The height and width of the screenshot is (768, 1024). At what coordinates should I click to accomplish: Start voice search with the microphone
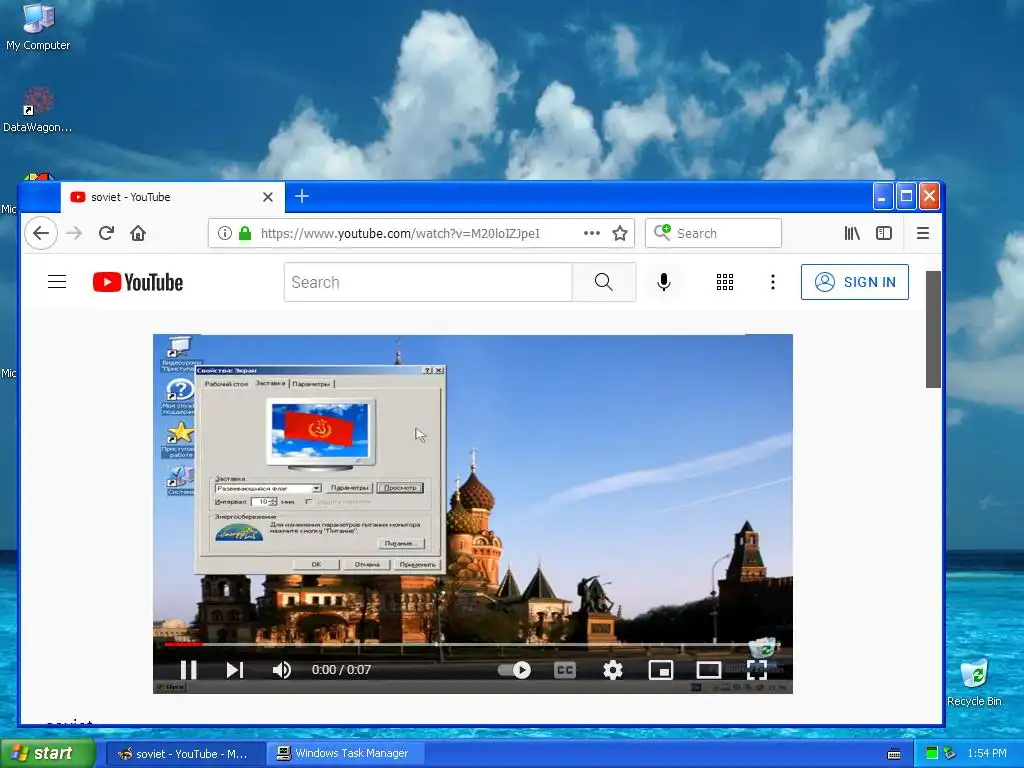664,282
